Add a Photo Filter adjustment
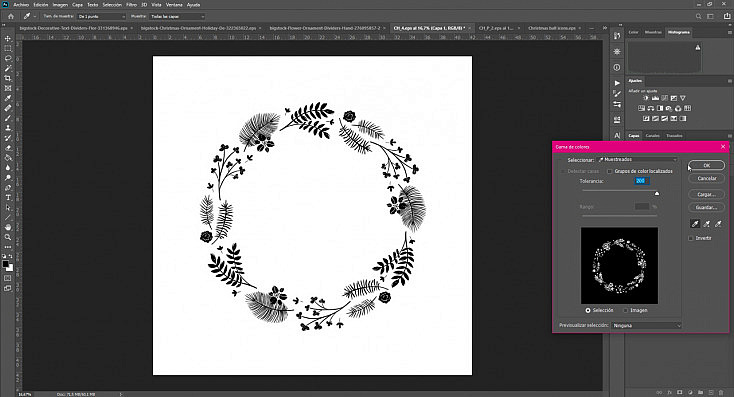 click(669, 108)
